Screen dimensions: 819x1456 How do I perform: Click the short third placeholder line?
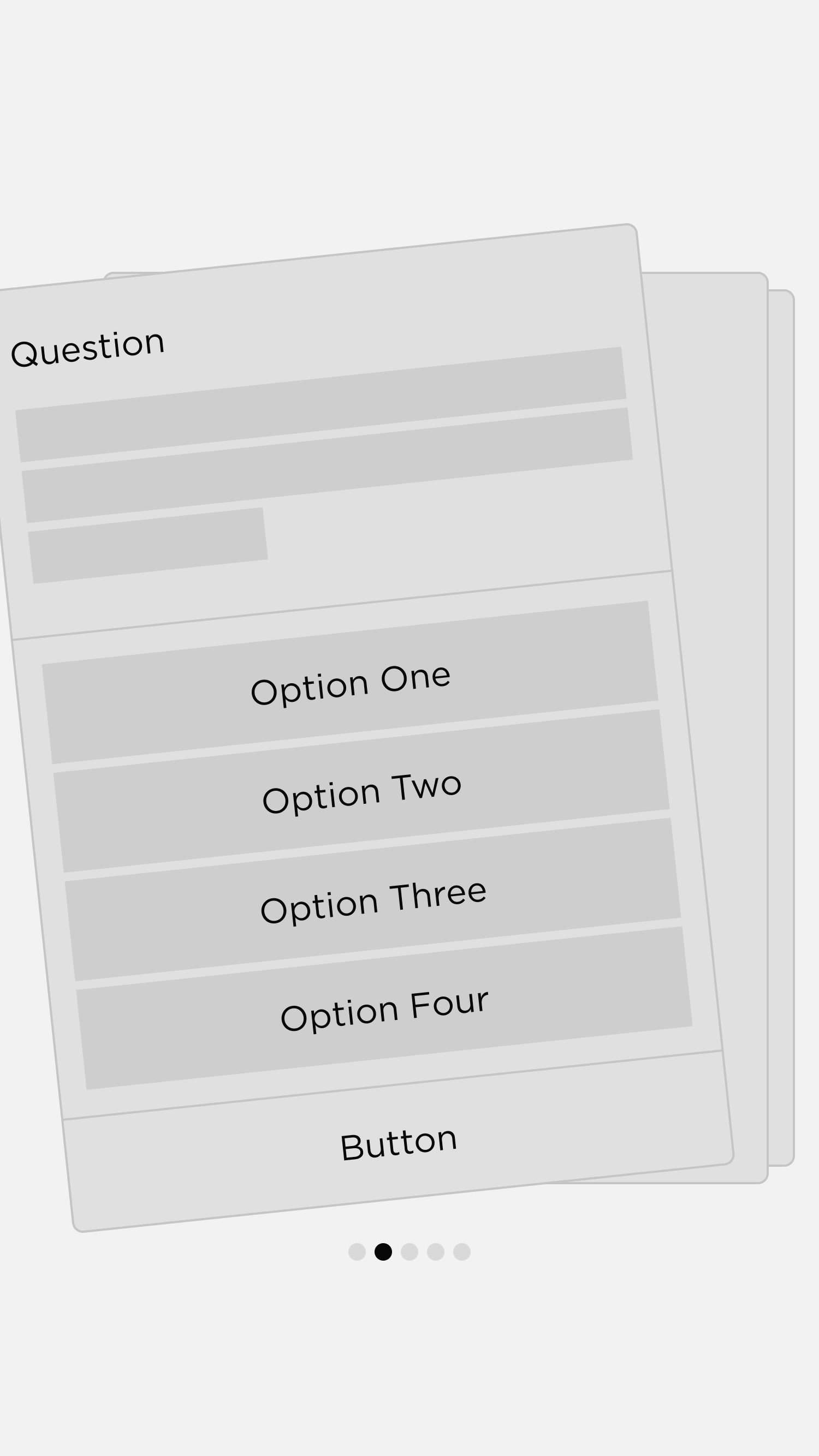pos(147,545)
